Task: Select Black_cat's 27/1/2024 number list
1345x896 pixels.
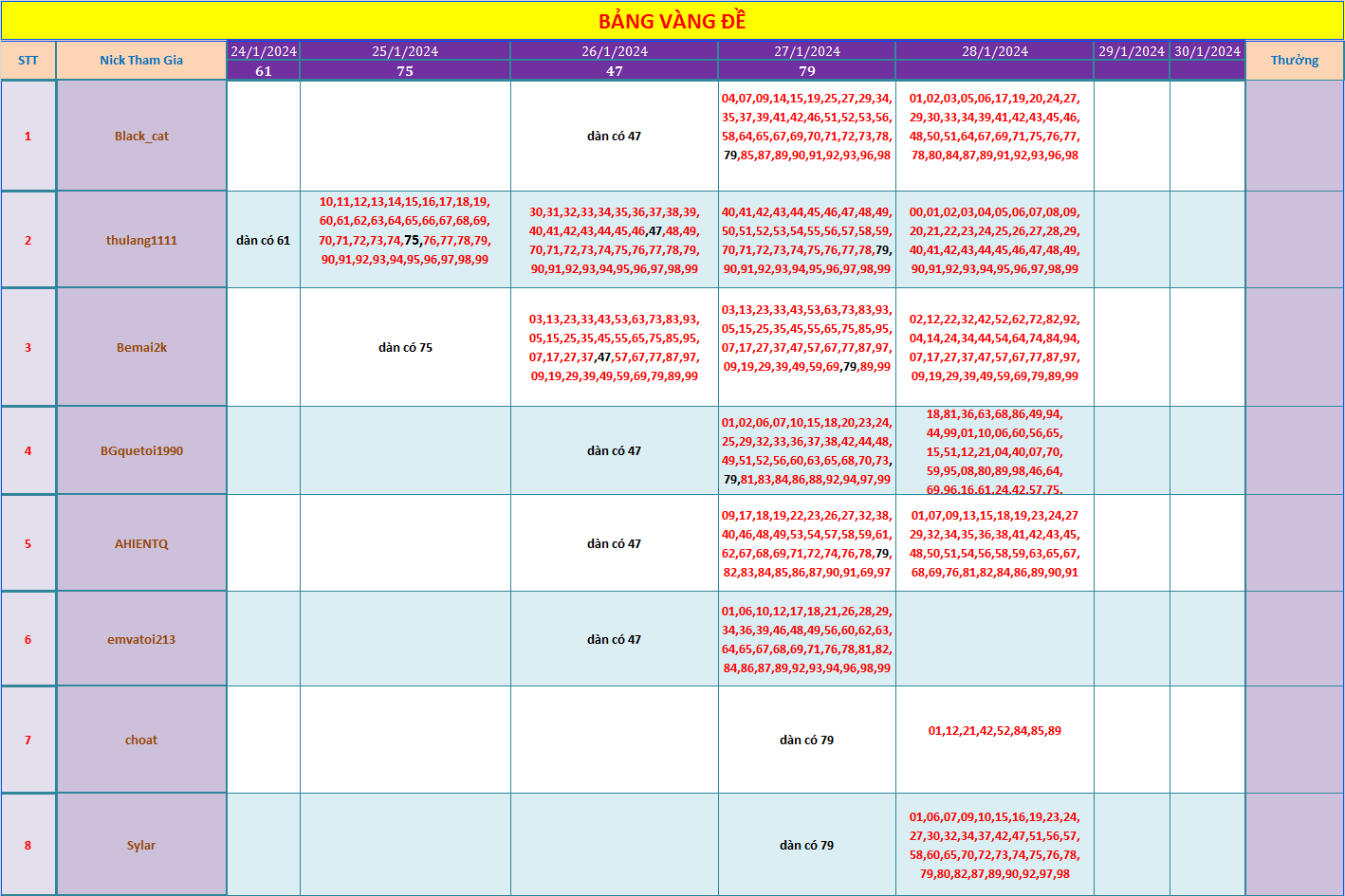Action: (807, 126)
